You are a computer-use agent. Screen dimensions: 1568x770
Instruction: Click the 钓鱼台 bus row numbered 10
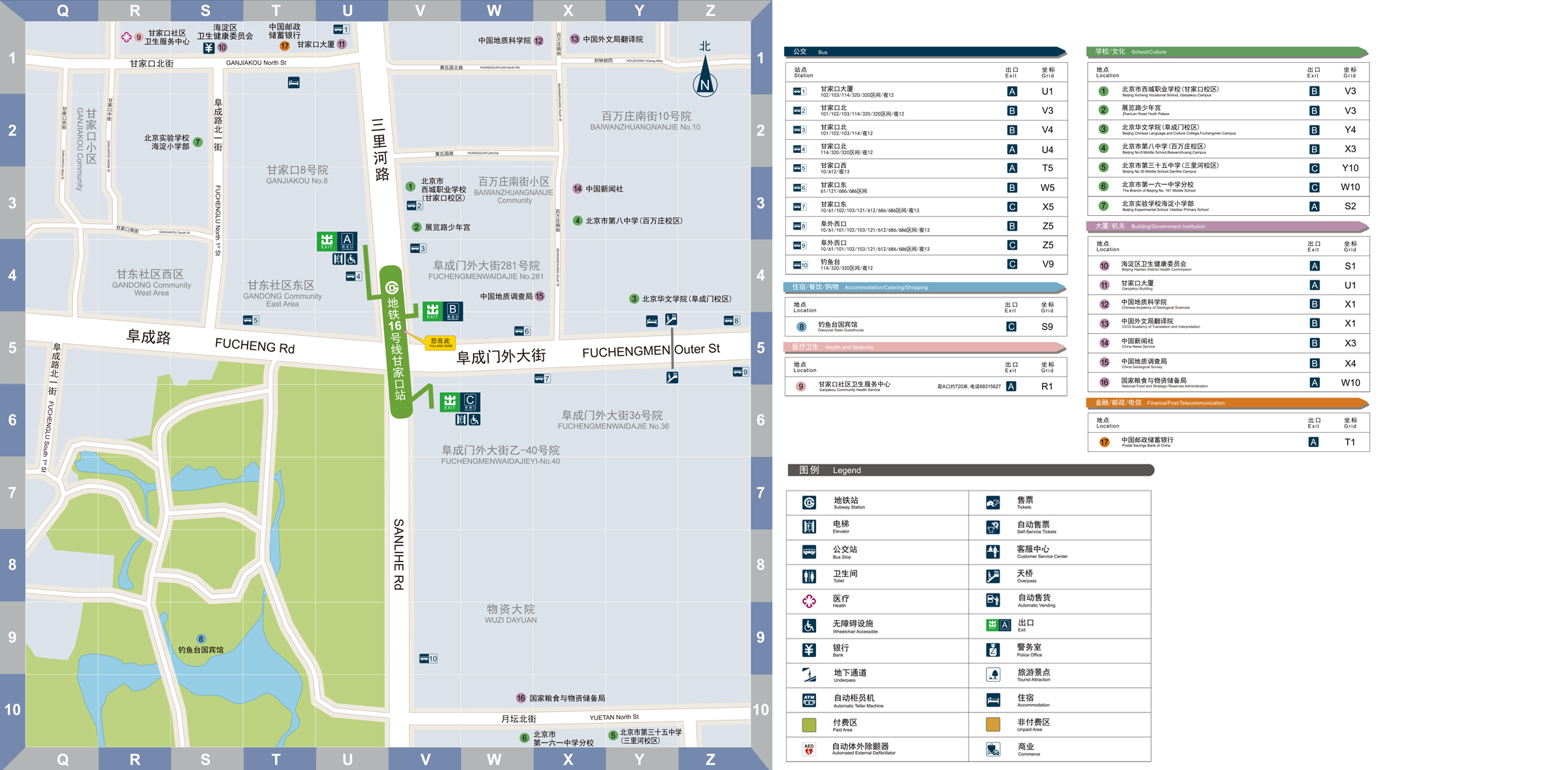(926, 265)
